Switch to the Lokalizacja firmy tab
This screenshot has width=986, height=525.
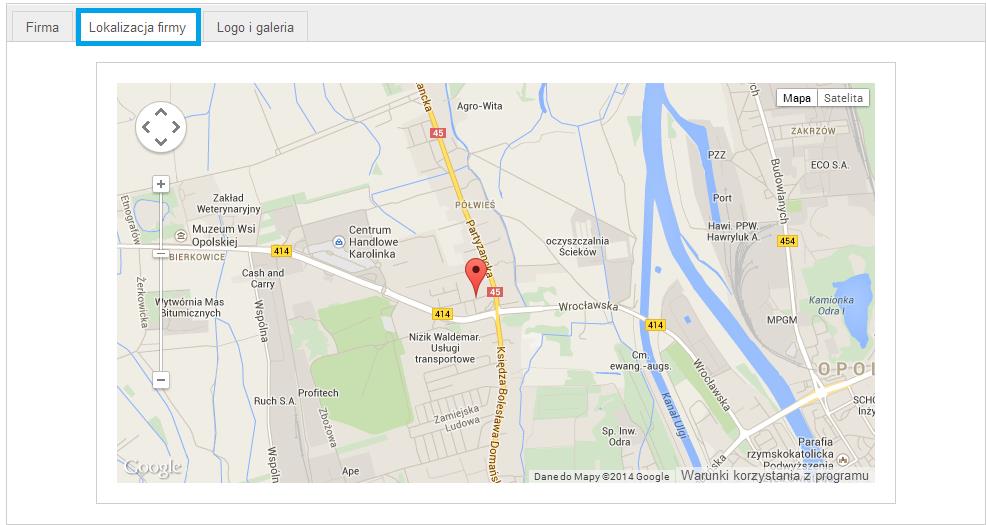(x=138, y=27)
